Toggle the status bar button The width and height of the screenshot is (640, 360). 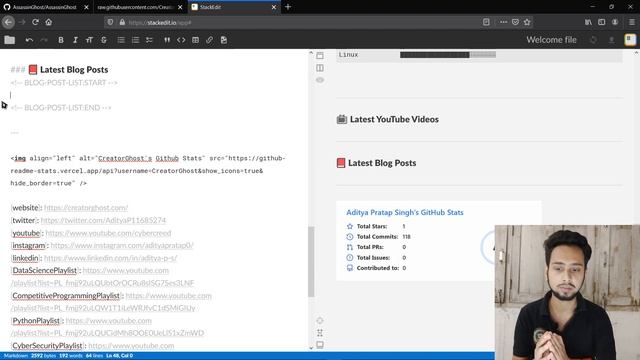320,345
